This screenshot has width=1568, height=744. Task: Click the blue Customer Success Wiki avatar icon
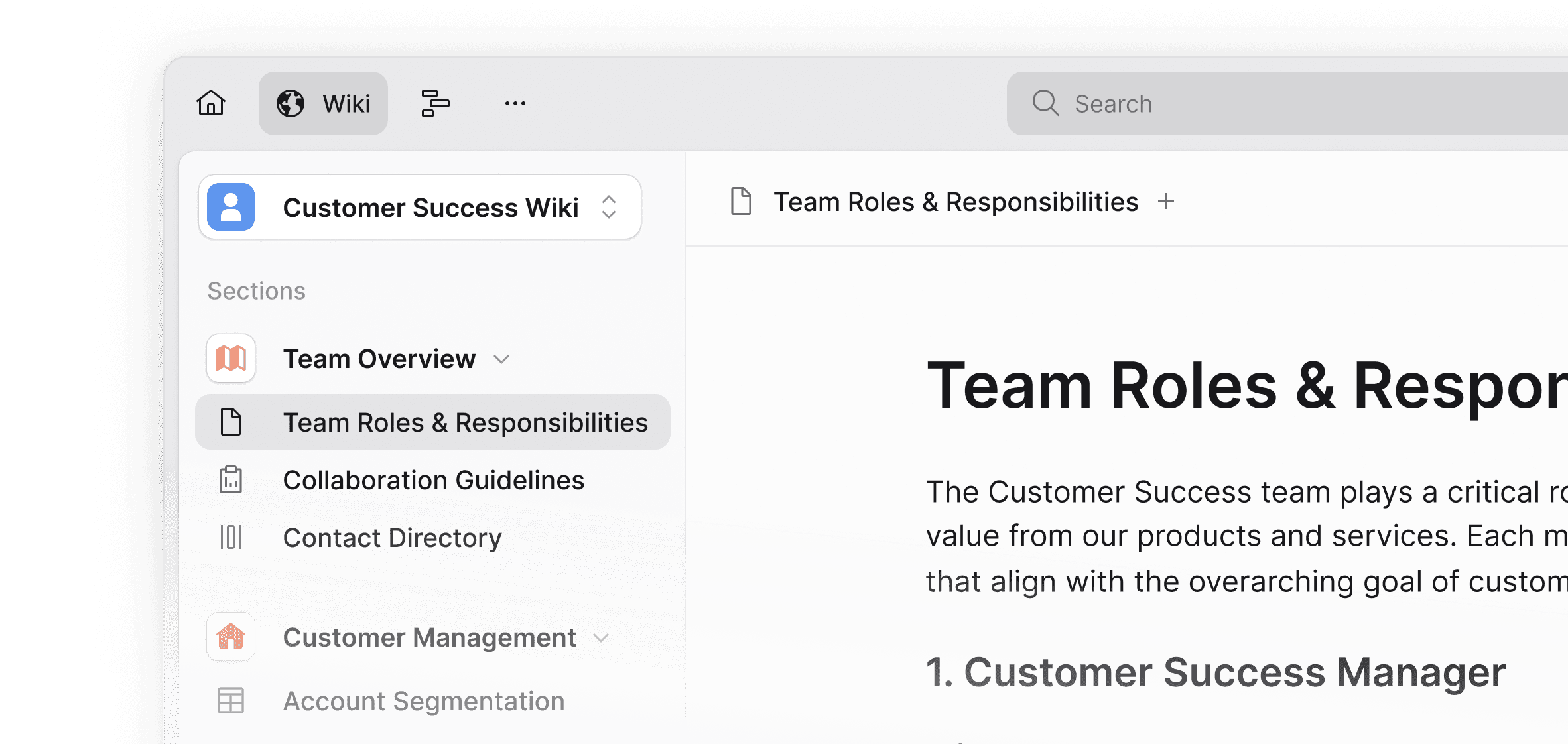click(231, 207)
